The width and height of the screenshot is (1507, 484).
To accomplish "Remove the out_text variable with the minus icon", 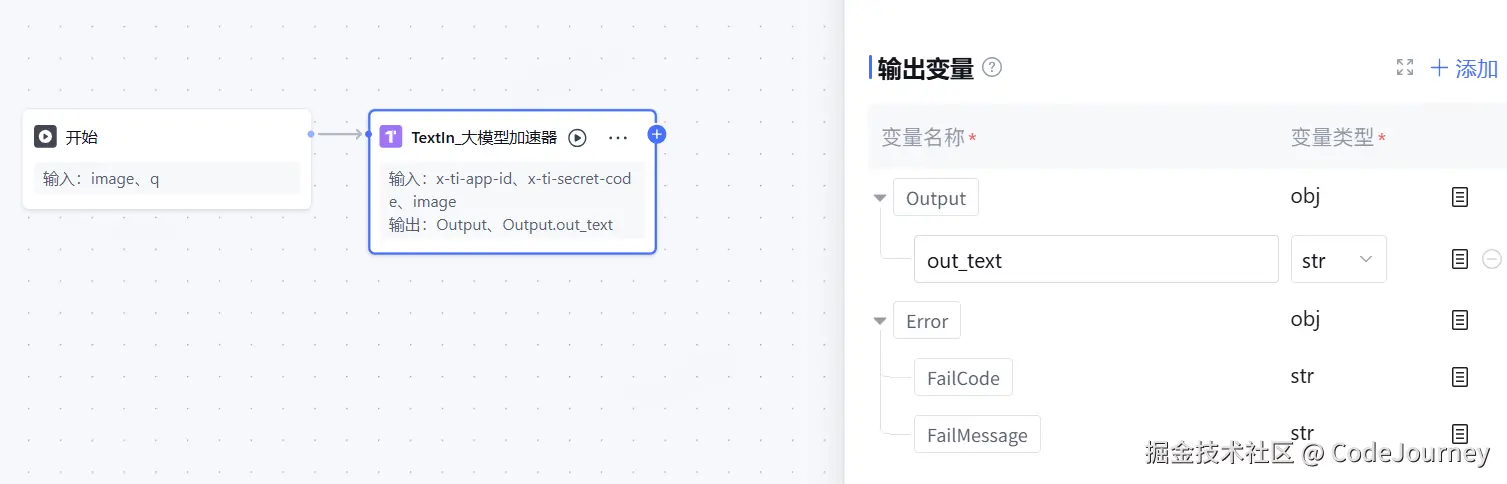I will point(1491,259).
